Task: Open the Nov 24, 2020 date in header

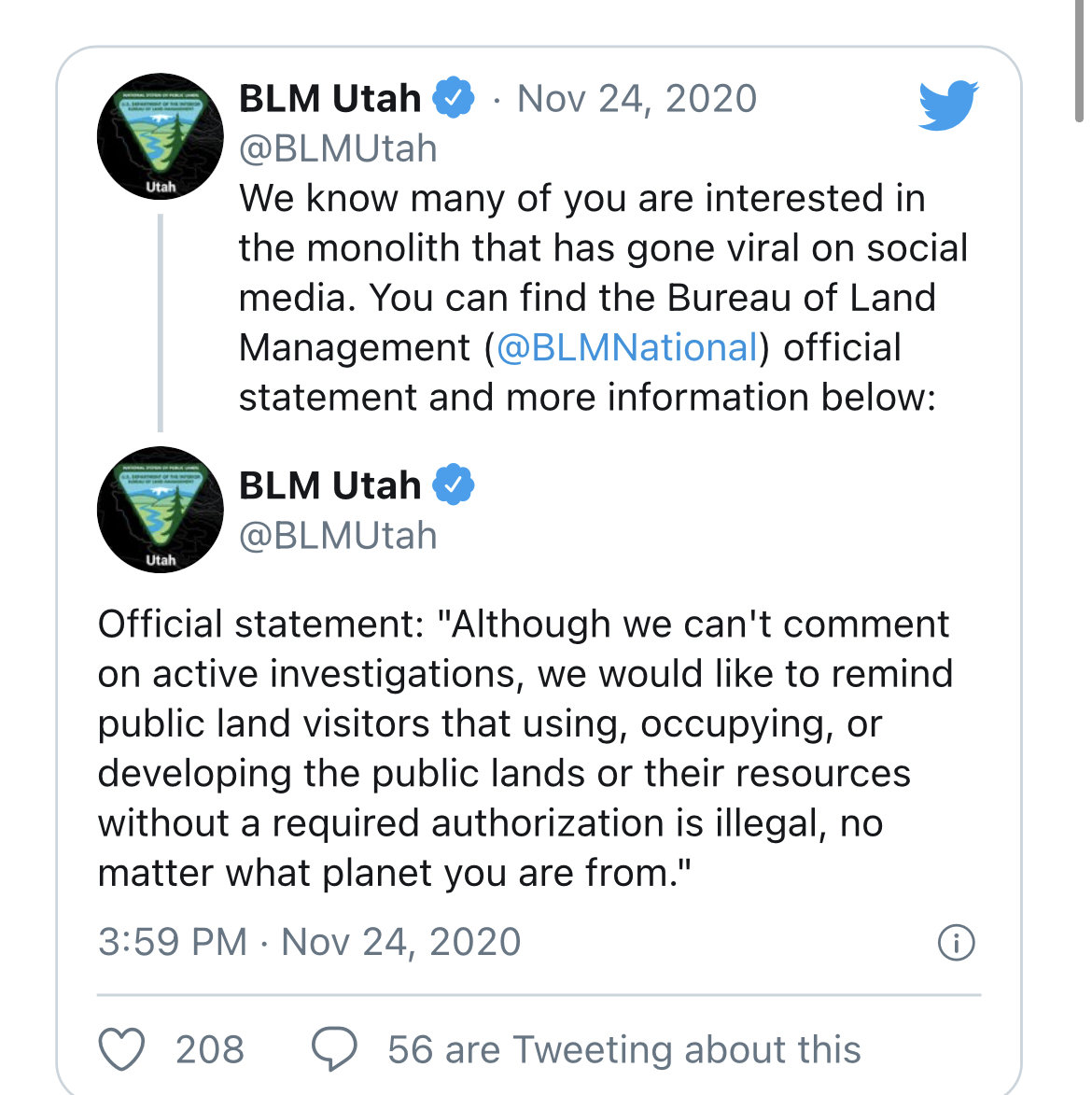Action: click(637, 98)
